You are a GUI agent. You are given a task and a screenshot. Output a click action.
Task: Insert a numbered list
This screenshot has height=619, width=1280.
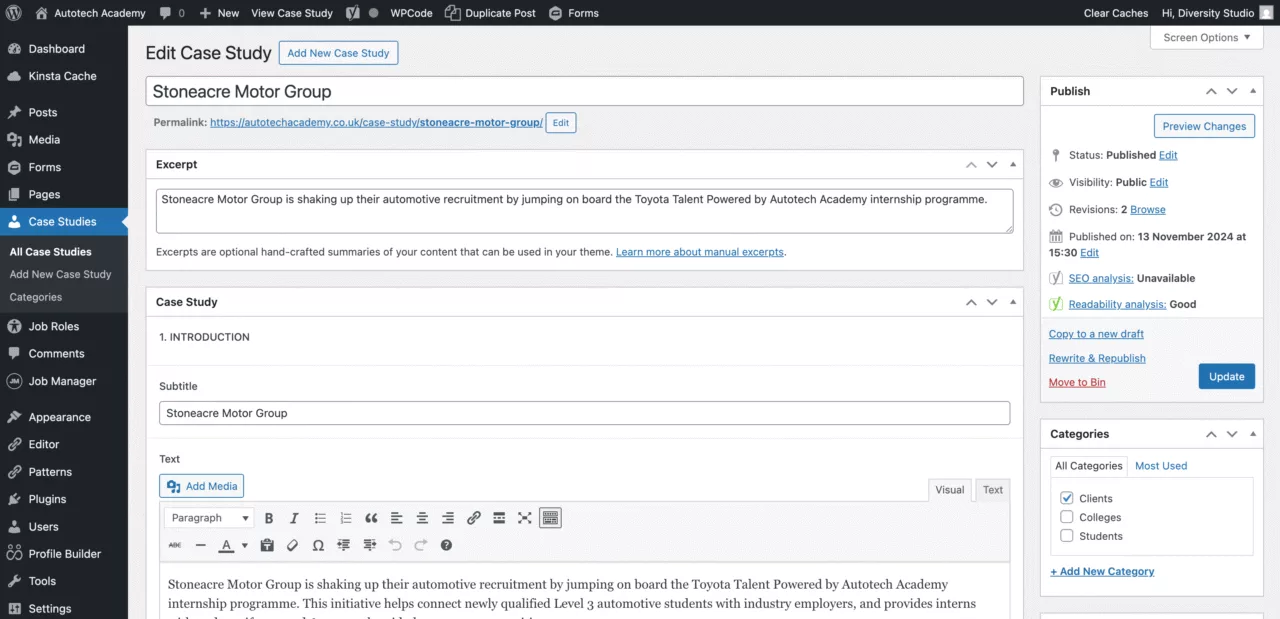pos(346,518)
